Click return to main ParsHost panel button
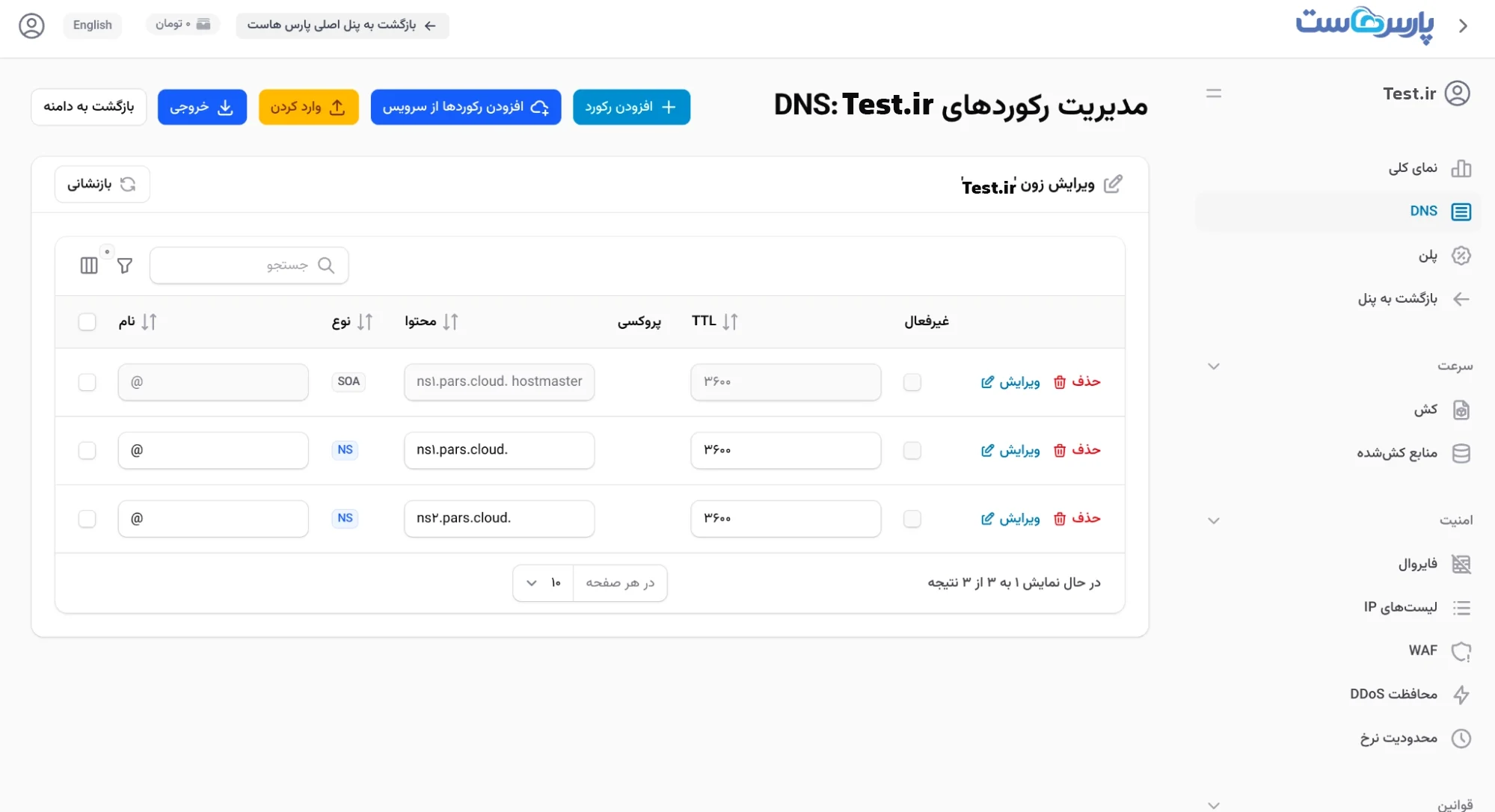The image size is (1495, 812). [x=343, y=25]
